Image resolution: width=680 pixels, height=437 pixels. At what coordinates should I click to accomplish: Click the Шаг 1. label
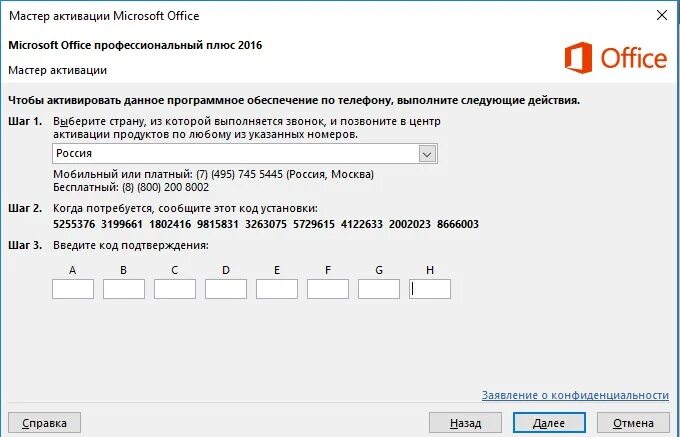(25, 121)
